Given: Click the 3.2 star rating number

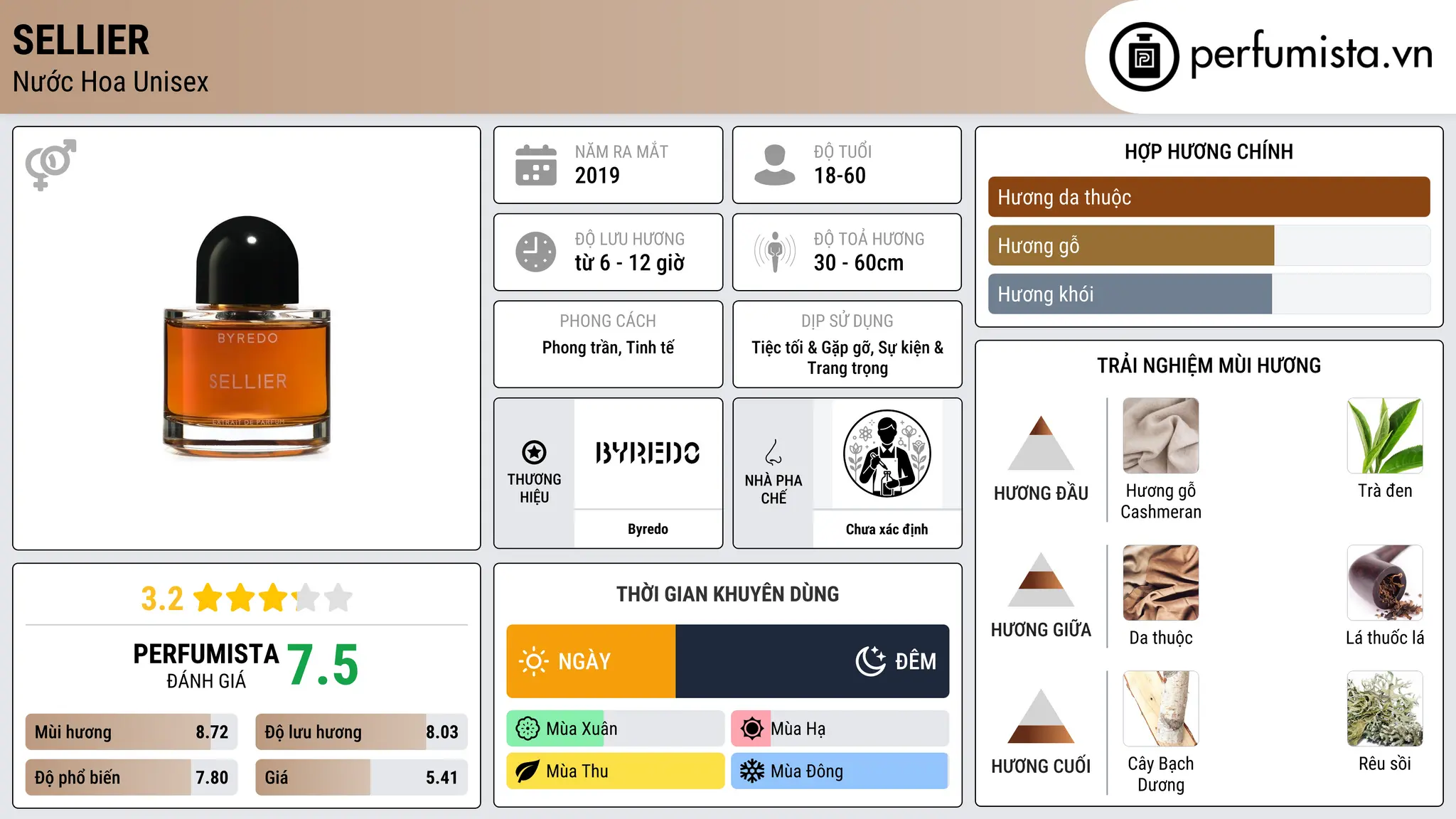Looking at the screenshot, I should 162,599.
